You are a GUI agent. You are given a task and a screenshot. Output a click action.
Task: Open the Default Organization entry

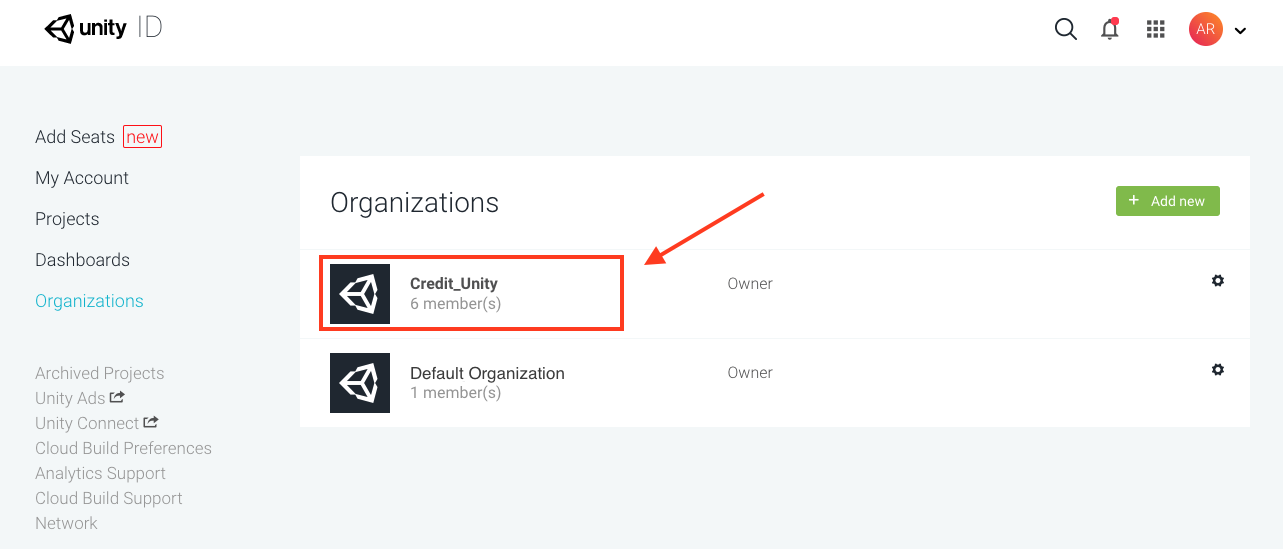(487, 373)
